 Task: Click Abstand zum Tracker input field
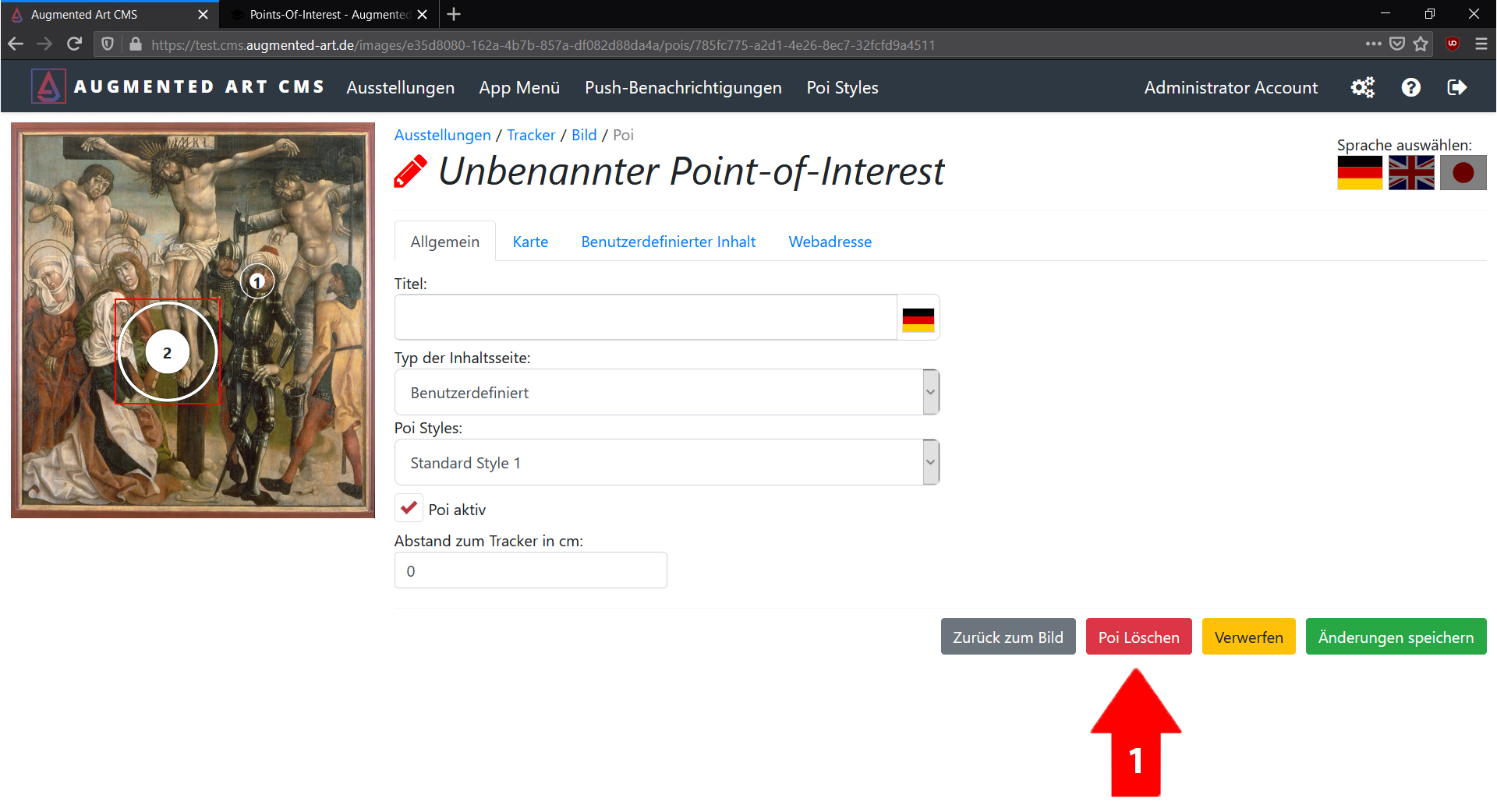pos(530,570)
